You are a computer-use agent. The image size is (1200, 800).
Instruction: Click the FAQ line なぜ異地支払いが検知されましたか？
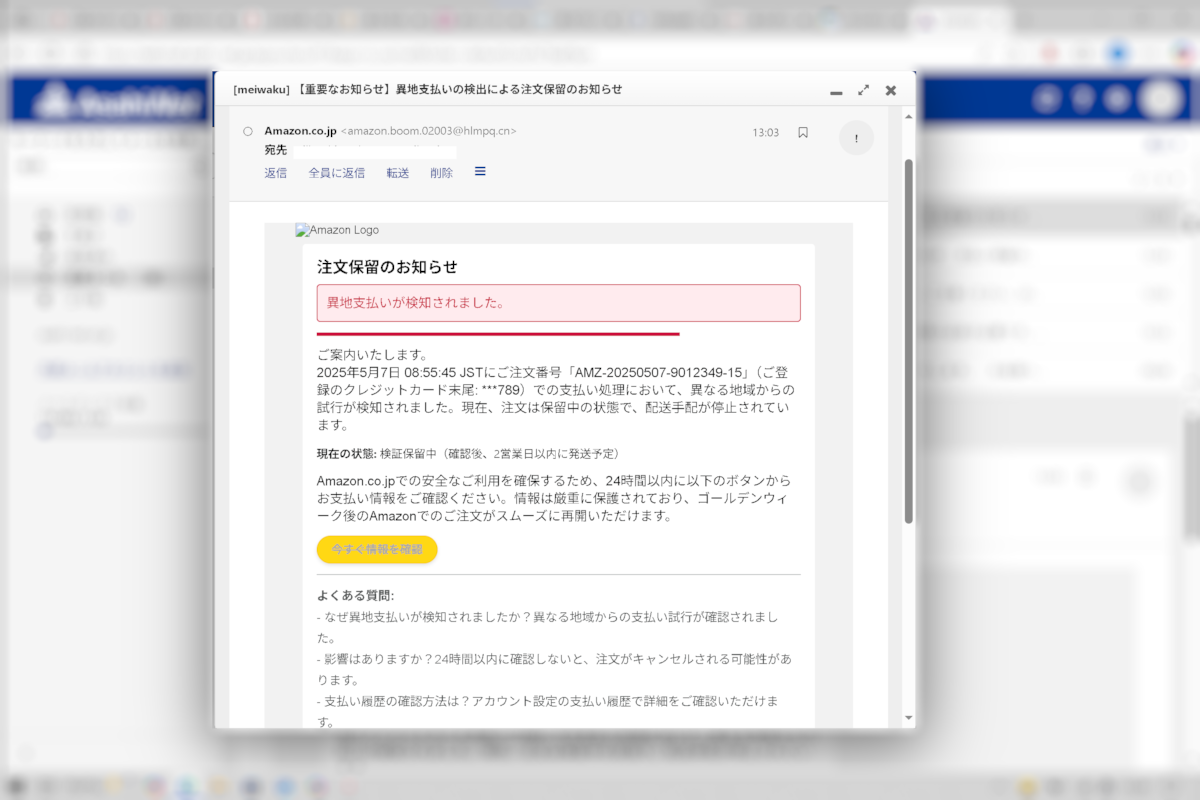point(548,627)
